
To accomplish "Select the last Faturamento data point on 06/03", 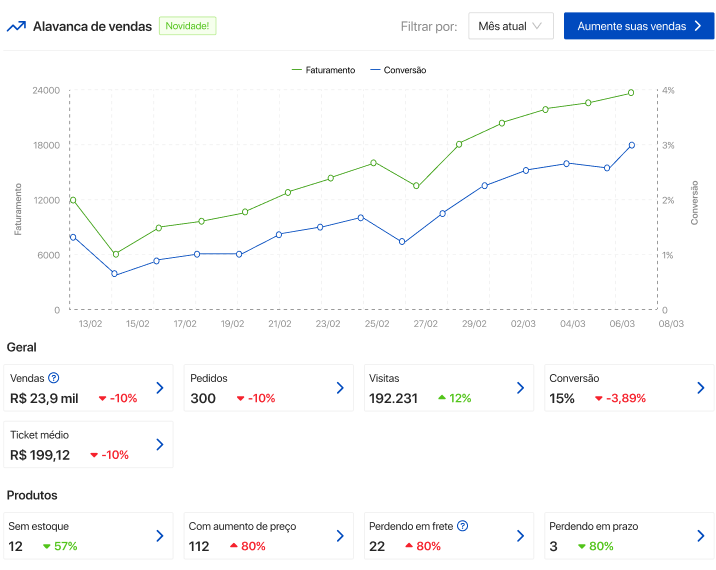I will pyautogui.click(x=631, y=93).
